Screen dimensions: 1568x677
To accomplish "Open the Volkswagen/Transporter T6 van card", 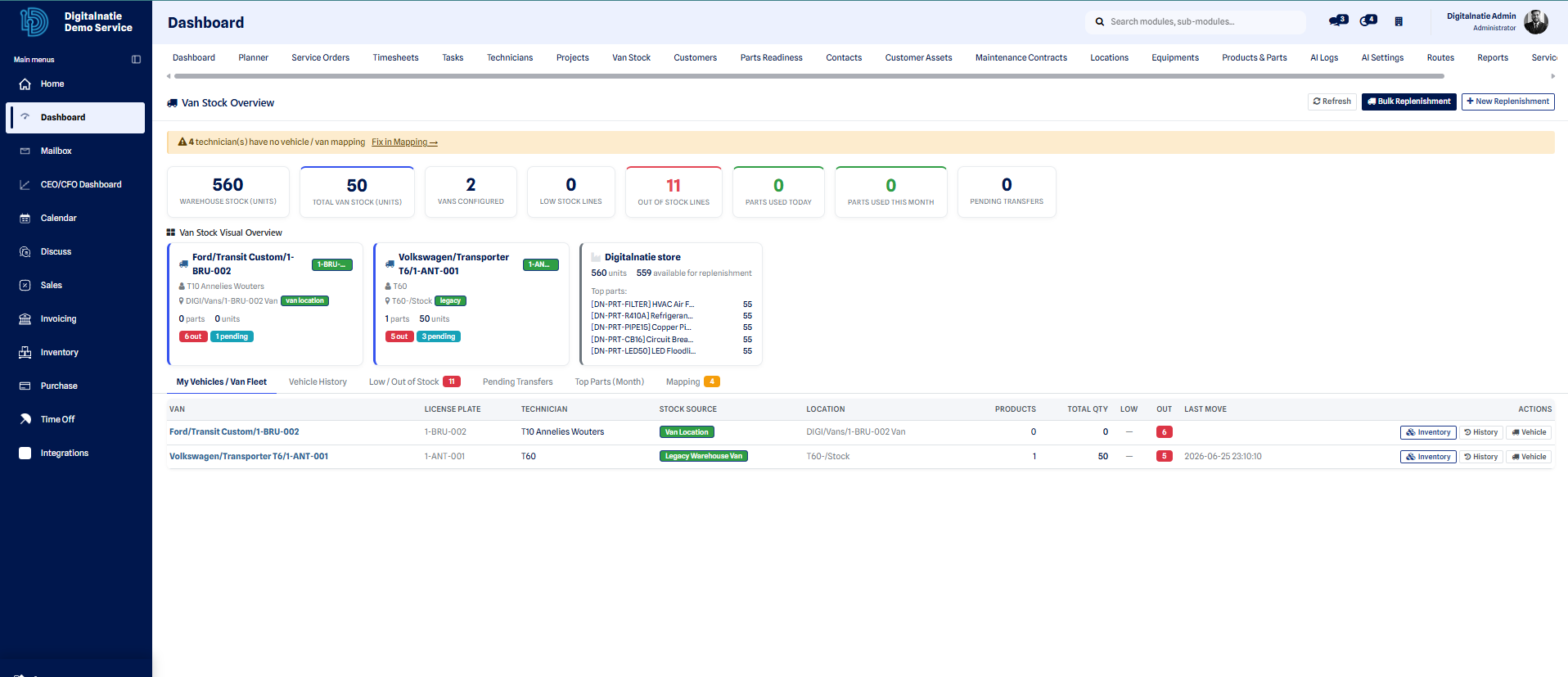I will click(471, 304).
